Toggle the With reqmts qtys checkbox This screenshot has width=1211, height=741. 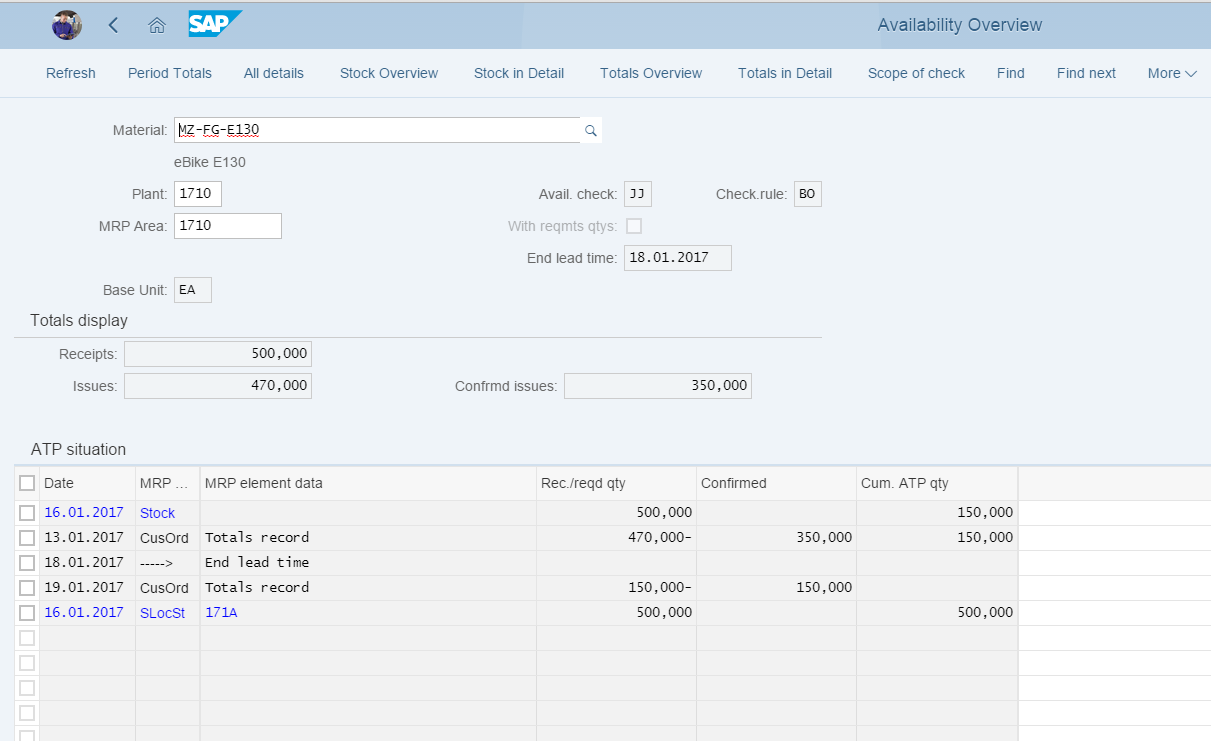tap(635, 226)
